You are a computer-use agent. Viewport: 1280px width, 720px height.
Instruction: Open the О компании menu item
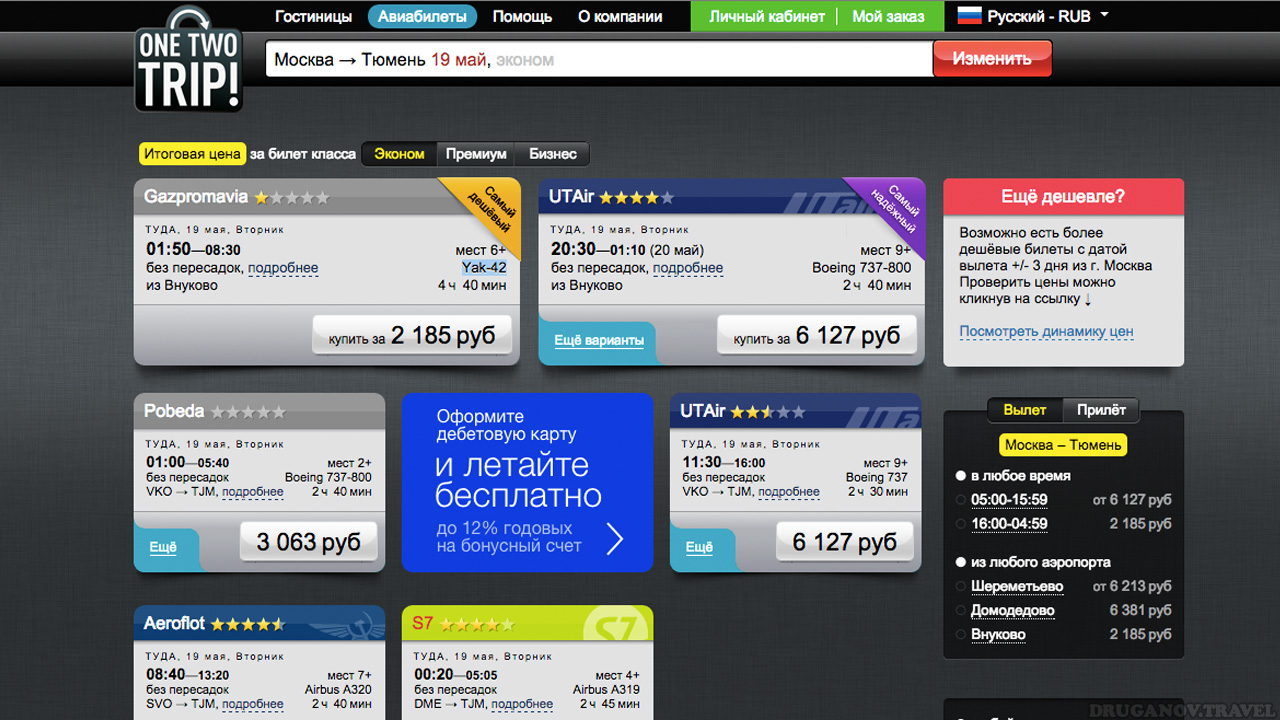(620, 16)
